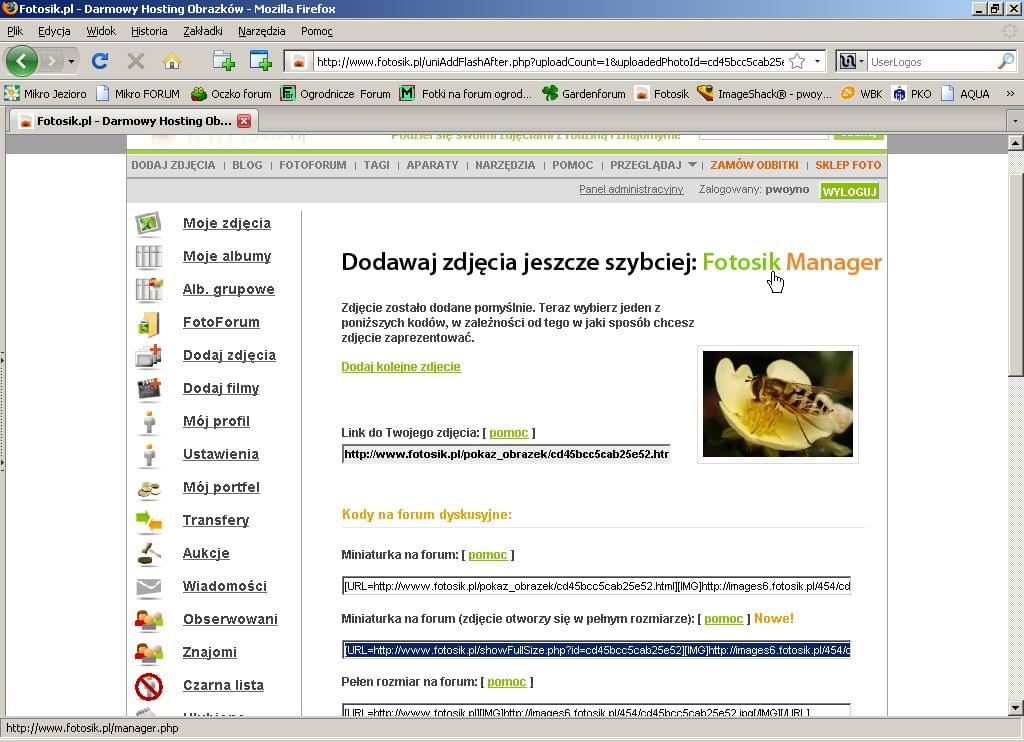Open the APARATY navigation item
Viewport: 1024px width, 742px height.
[432, 165]
